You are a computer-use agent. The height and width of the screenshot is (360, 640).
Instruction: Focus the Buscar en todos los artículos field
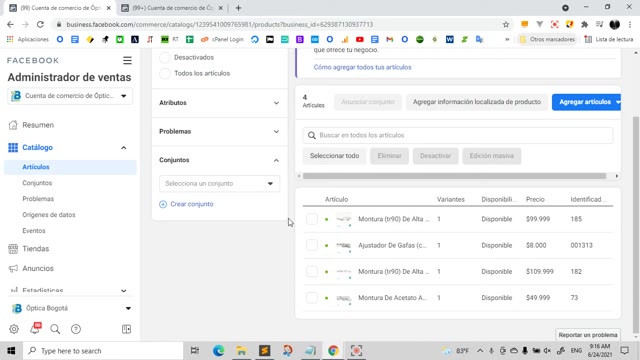coord(458,135)
